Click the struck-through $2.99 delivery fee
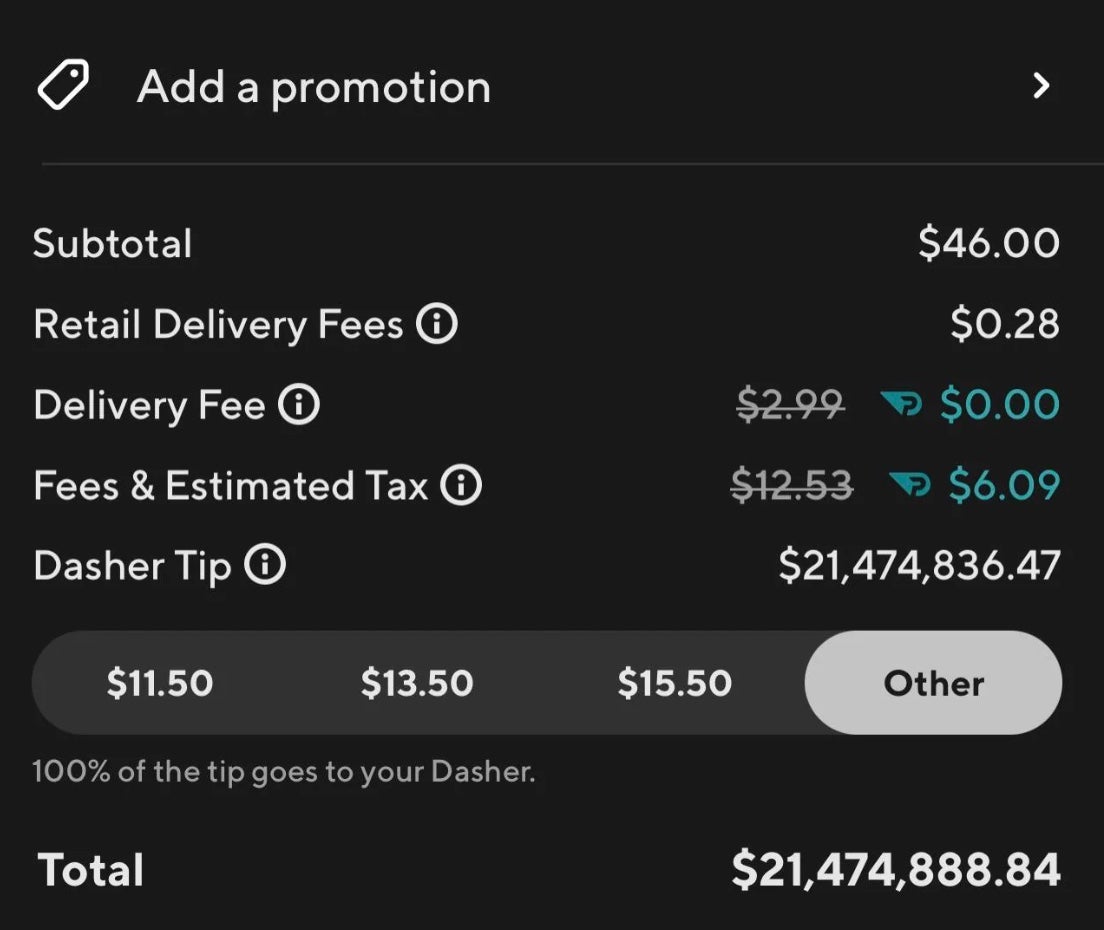 790,405
